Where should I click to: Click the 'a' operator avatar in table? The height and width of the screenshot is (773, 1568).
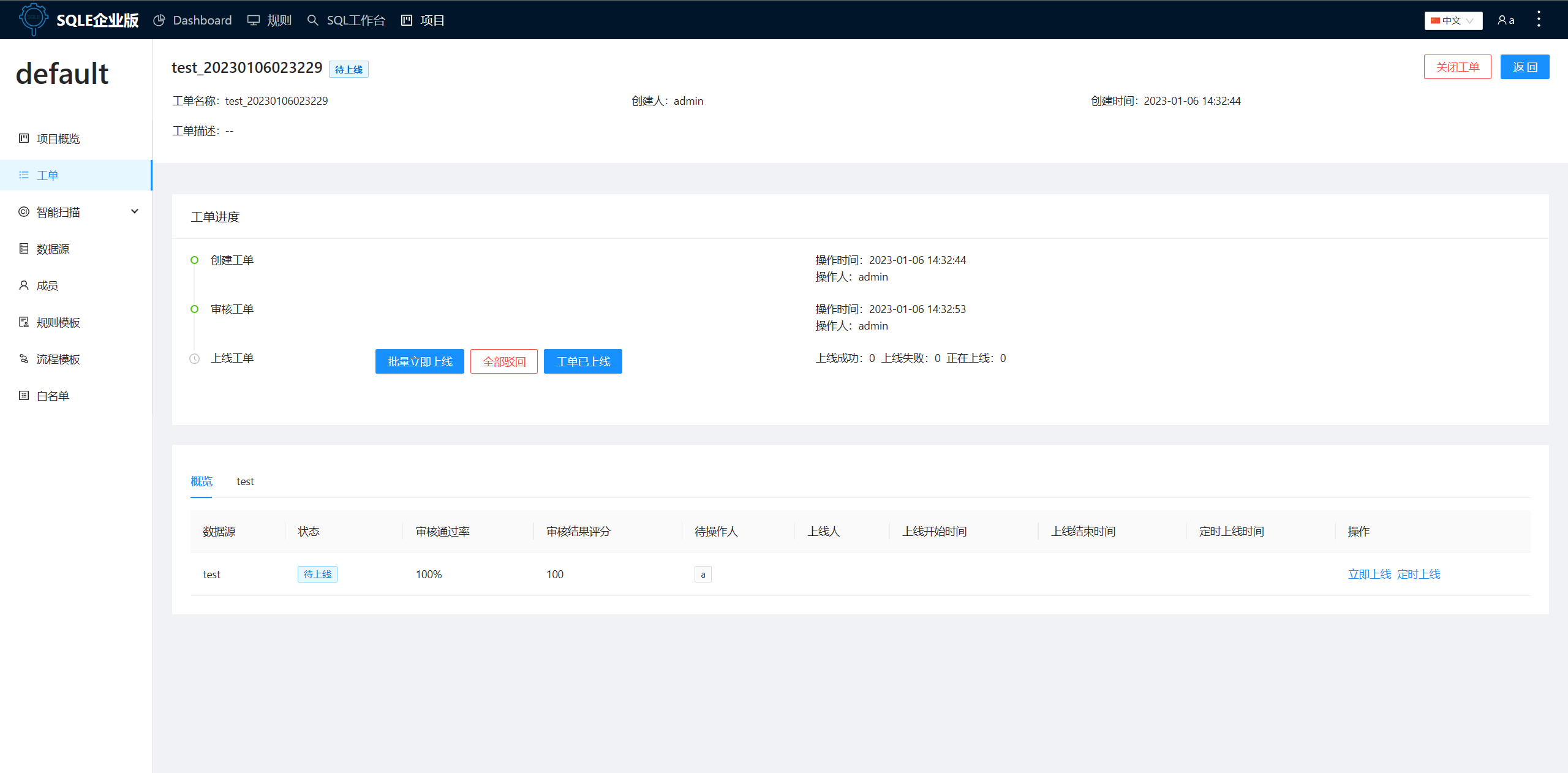703,574
